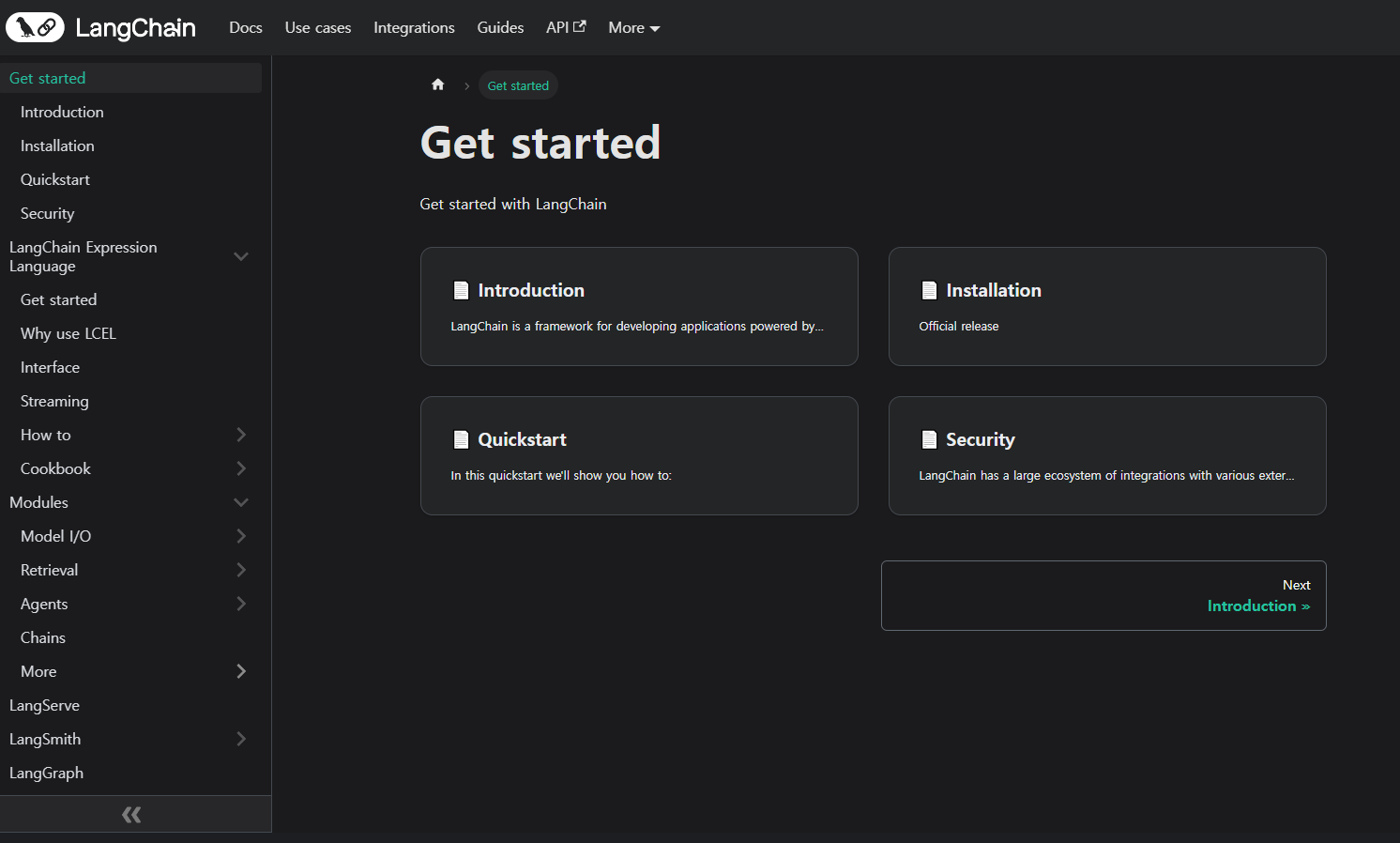1400x843 pixels.
Task: Open Docs in the top navbar
Action: tap(246, 27)
